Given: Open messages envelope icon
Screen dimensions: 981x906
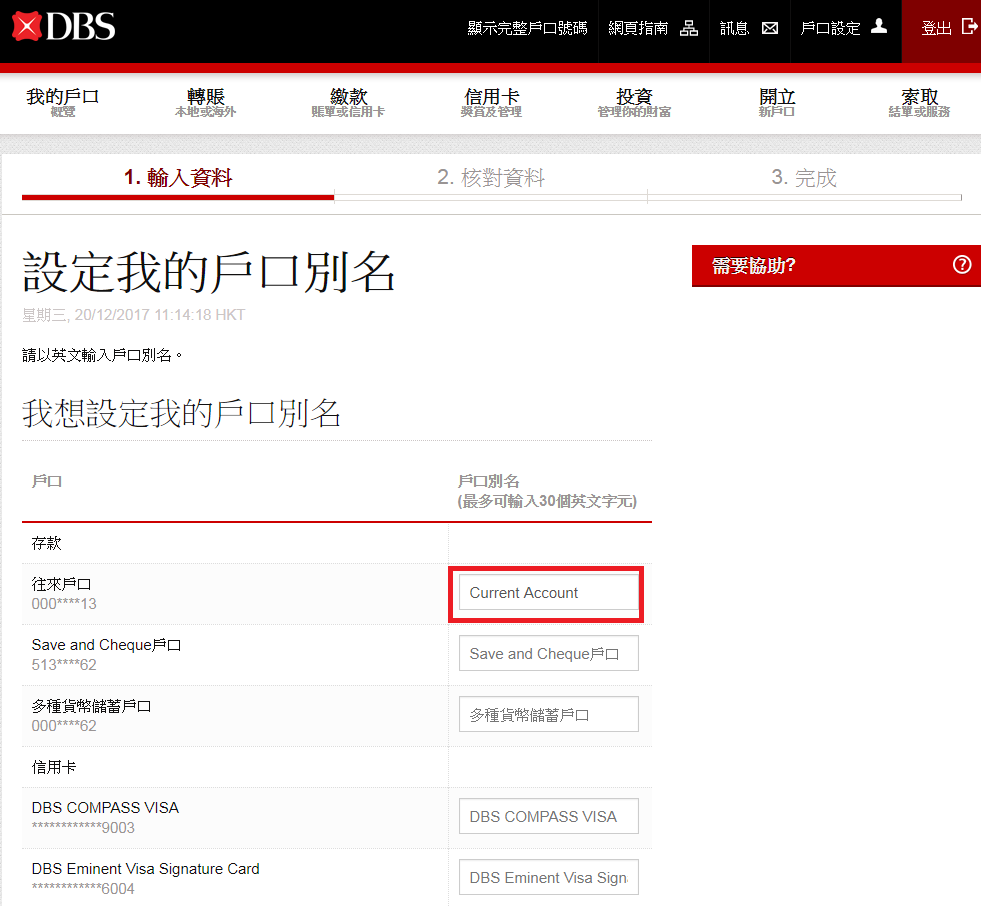Looking at the screenshot, I should tap(769, 28).
